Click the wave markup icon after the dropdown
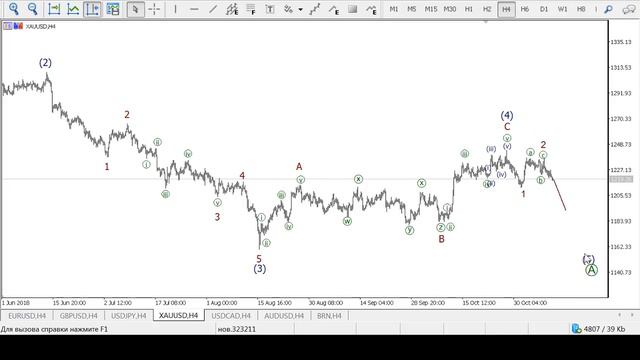Screen dimensions: 640x360 pyautogui.click(x=314, y=9)
